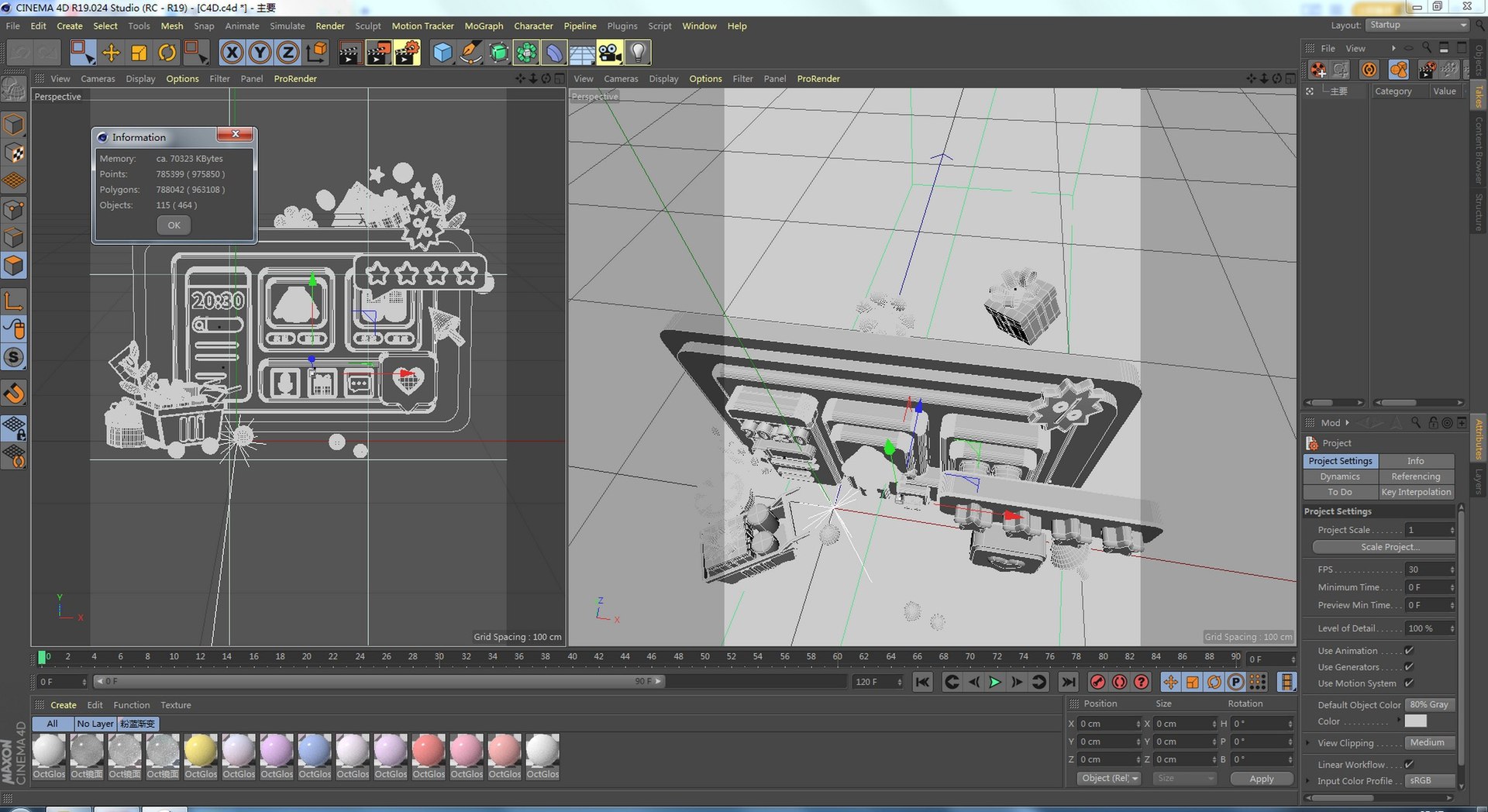Disable the Linear Workflow checkbox
Image resolution: width=1488 pixels, height=812 pixels.
[1409, 765]
